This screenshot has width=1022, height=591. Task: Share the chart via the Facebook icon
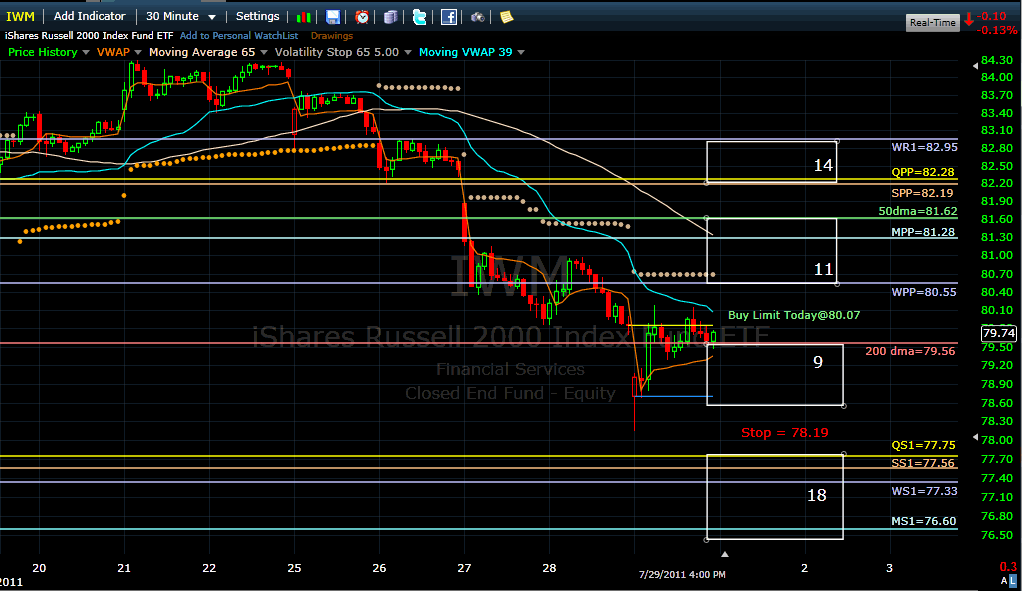tap(449, 17)
